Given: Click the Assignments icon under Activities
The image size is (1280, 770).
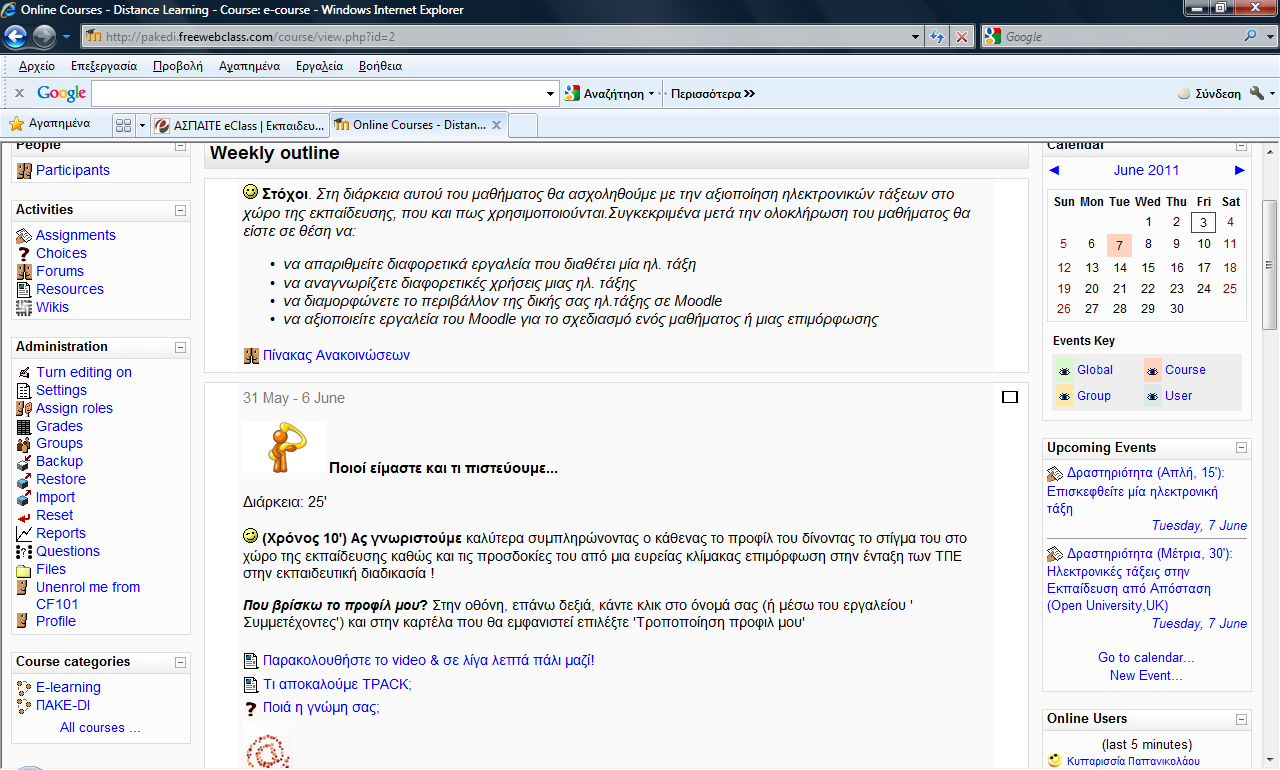Looking at the screenshot, I should 24,235.
